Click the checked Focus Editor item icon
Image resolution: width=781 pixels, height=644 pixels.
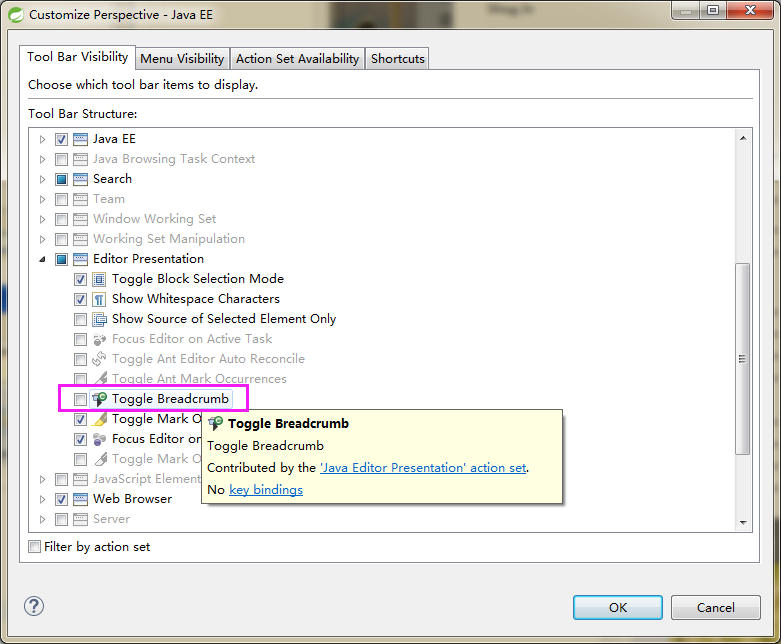point(100,439)
